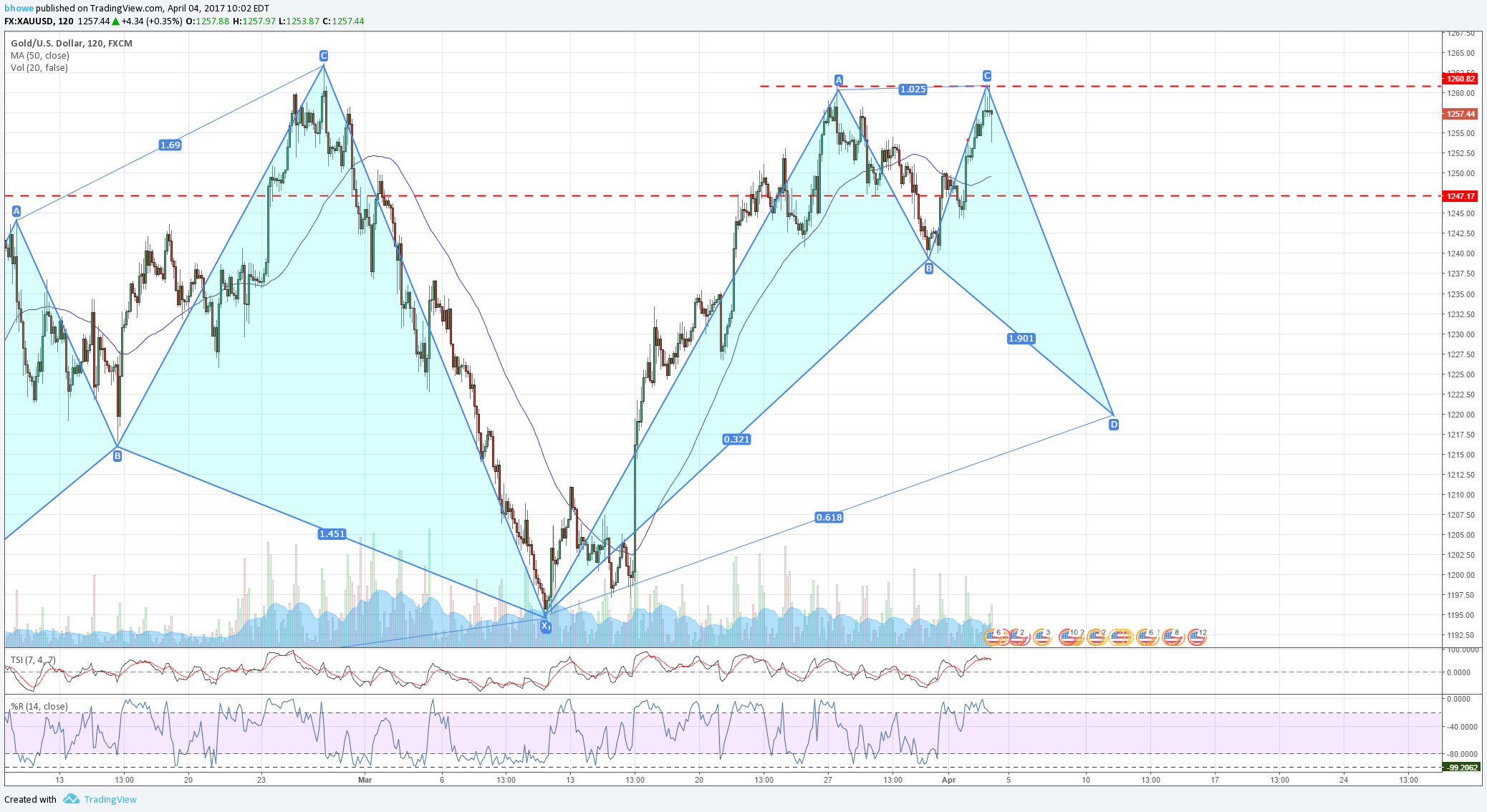This screenshot has height=812, width=1487.
Task: Click the H:1257.97 high value in the header
Action: point(254,21)
